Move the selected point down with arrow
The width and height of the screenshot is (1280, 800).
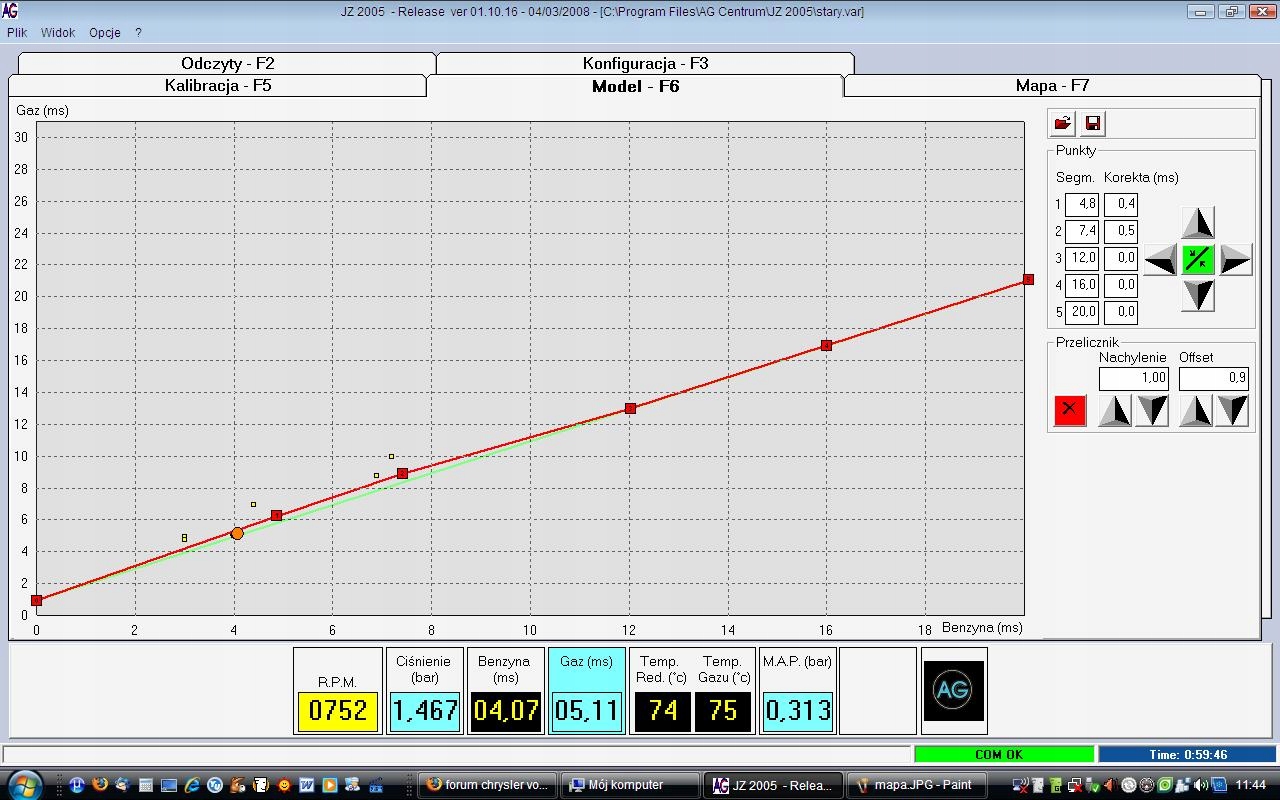[x=1198, y=296]
